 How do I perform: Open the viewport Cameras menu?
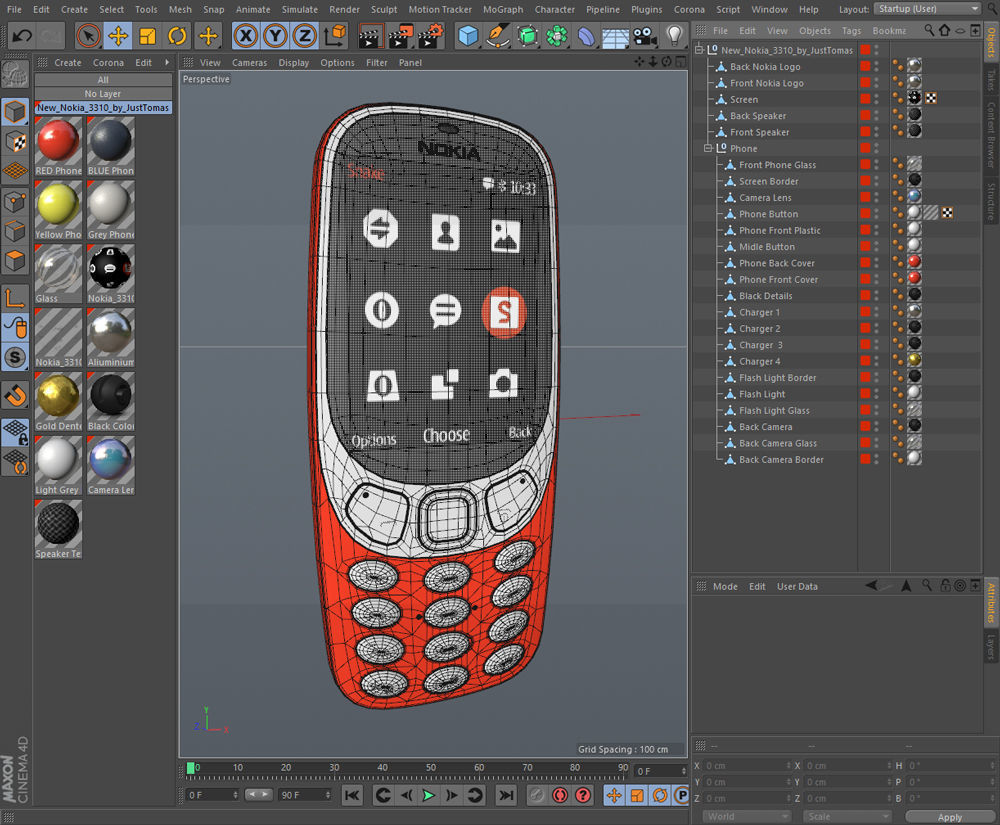point(249,62)
